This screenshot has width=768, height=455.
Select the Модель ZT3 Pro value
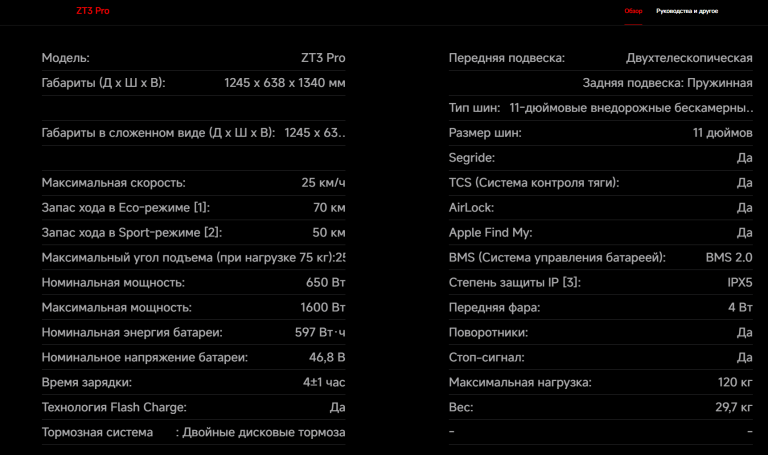point(323,58)
